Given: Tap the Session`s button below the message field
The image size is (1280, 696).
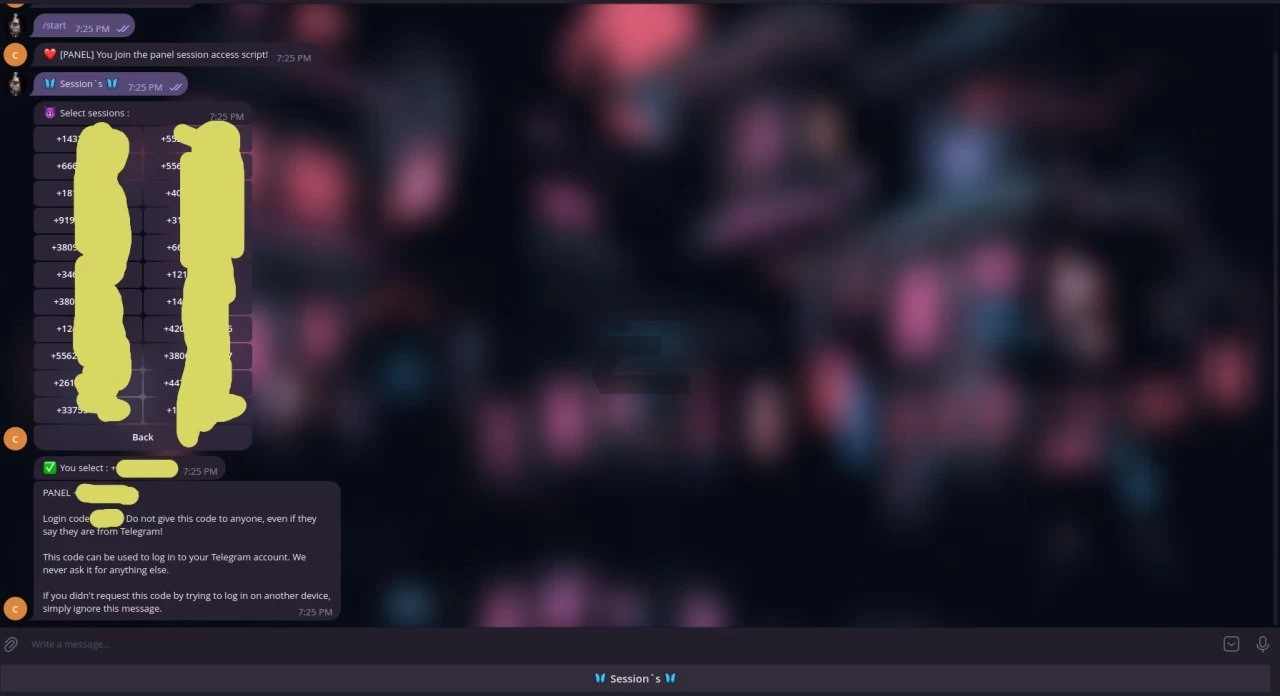Looking at the screenshot, I should 636,678.
